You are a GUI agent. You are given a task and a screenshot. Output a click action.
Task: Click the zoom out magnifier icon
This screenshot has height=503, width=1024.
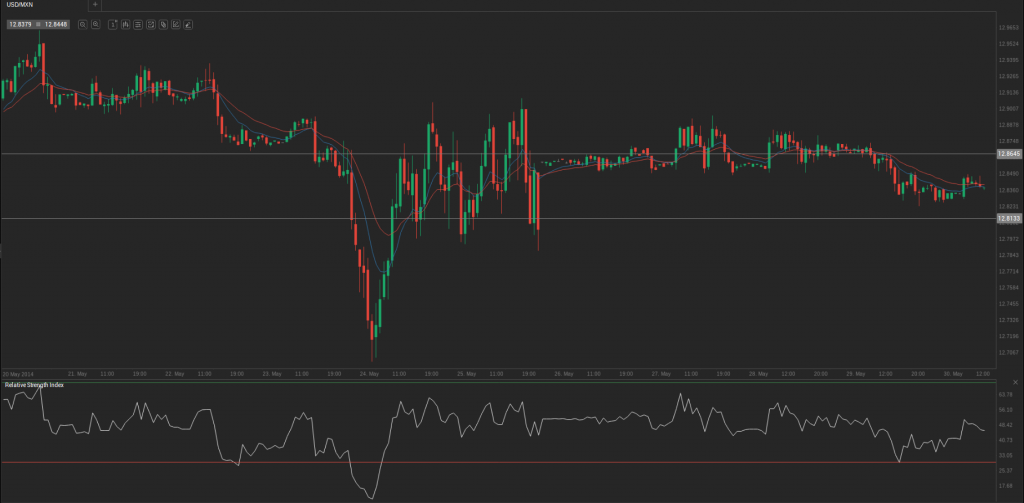coord(82,24)
